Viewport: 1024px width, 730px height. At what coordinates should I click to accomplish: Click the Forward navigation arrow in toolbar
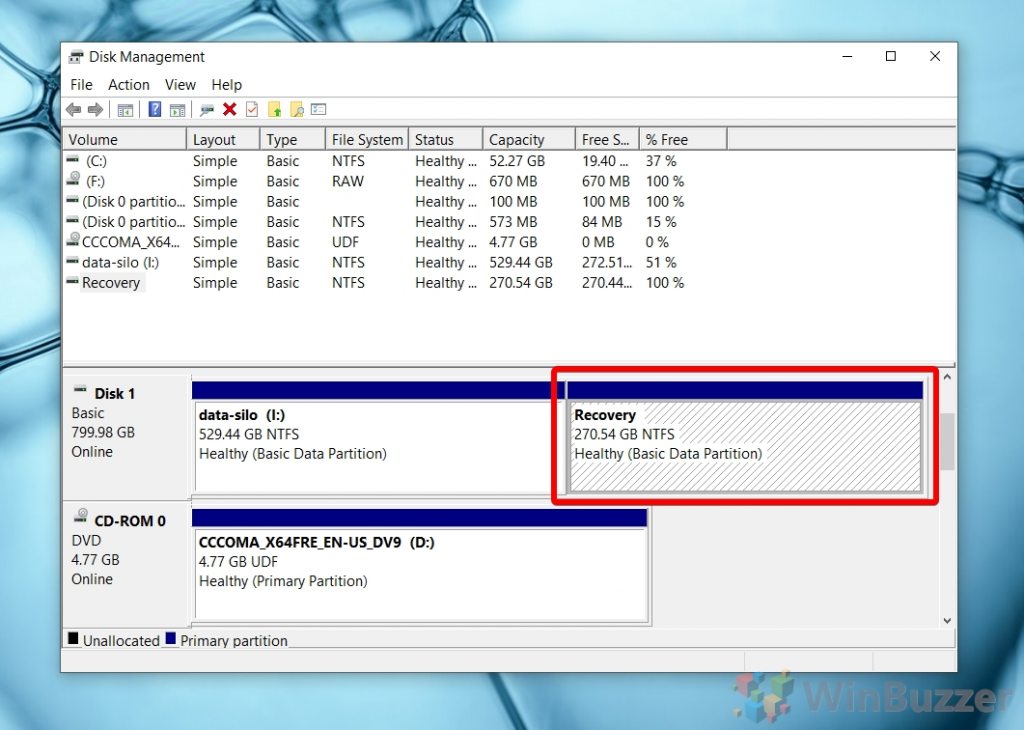click(x=96, y=109)
